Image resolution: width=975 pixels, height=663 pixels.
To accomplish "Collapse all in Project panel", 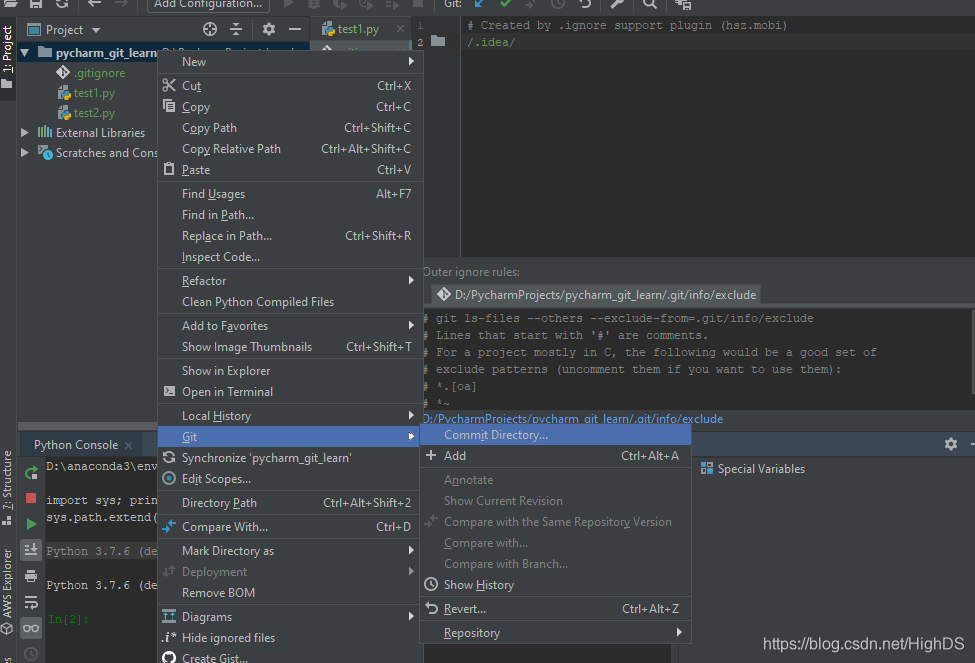I will [x=236, y=29].
